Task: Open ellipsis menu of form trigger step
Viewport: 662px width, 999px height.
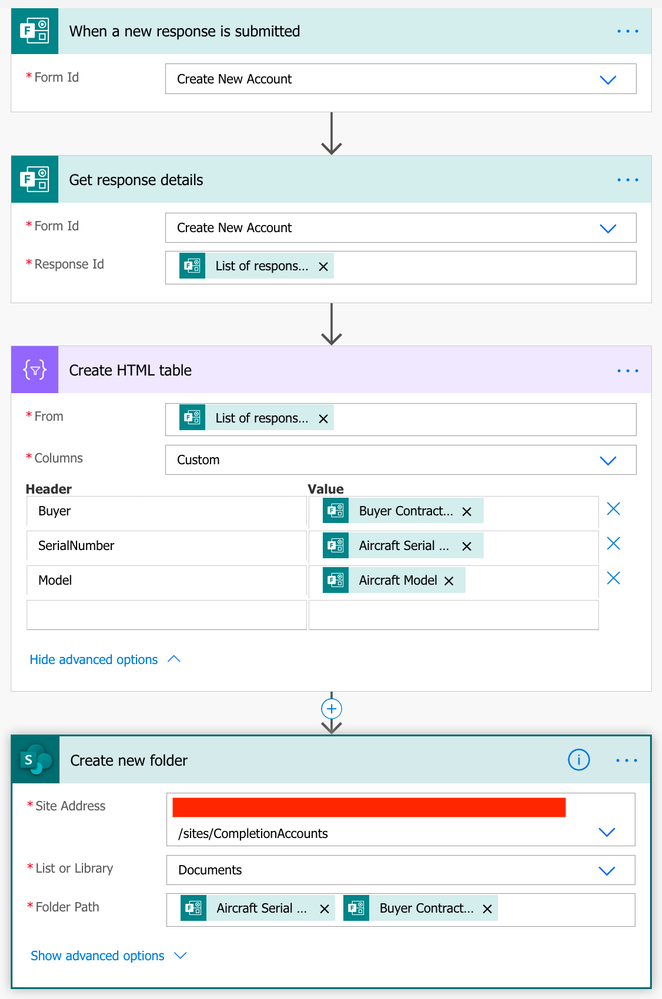Action: [x=628, y=31]
